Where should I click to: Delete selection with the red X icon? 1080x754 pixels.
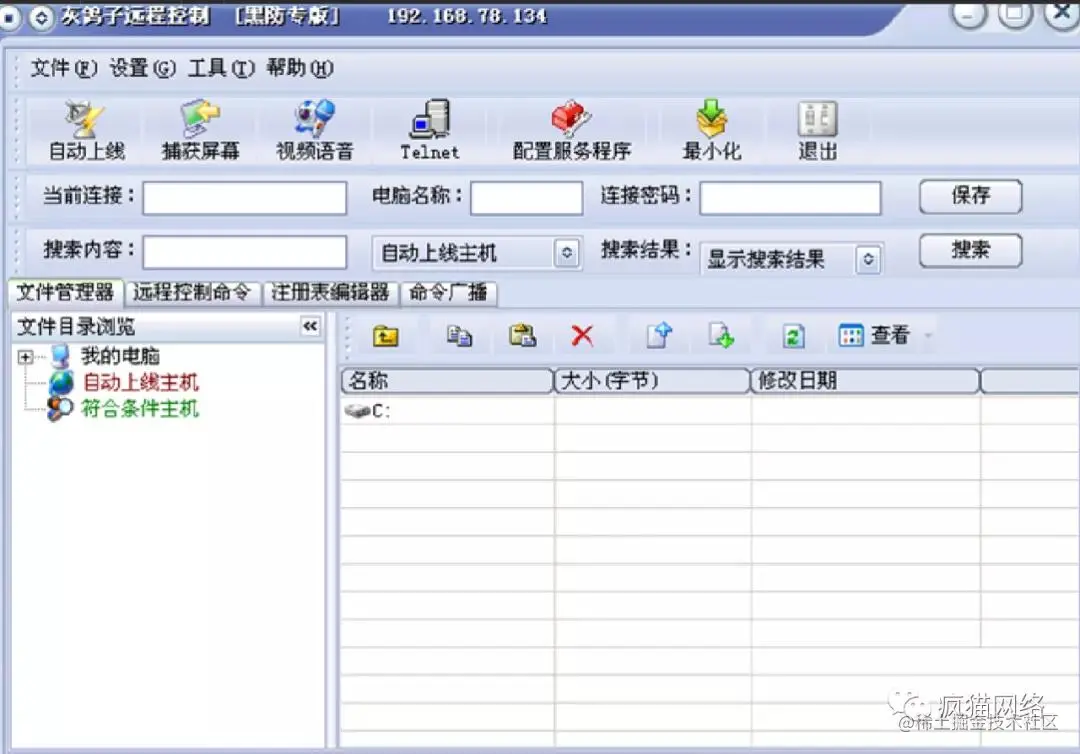pyautogui.click(x=583, y=336)
